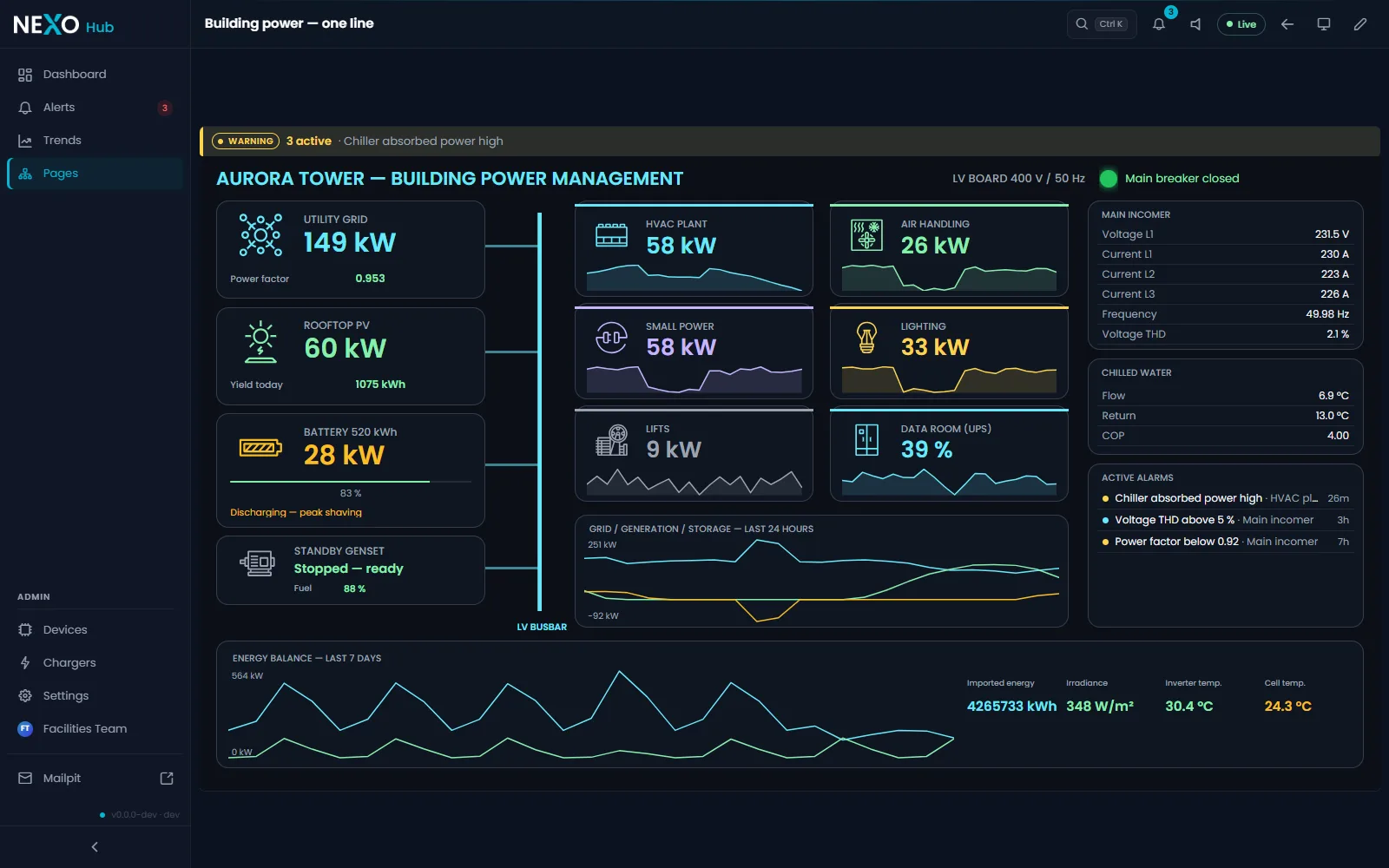Collapse the sidebar with the chevron
The image size is (1389, 868).
[x=95, y=847]
